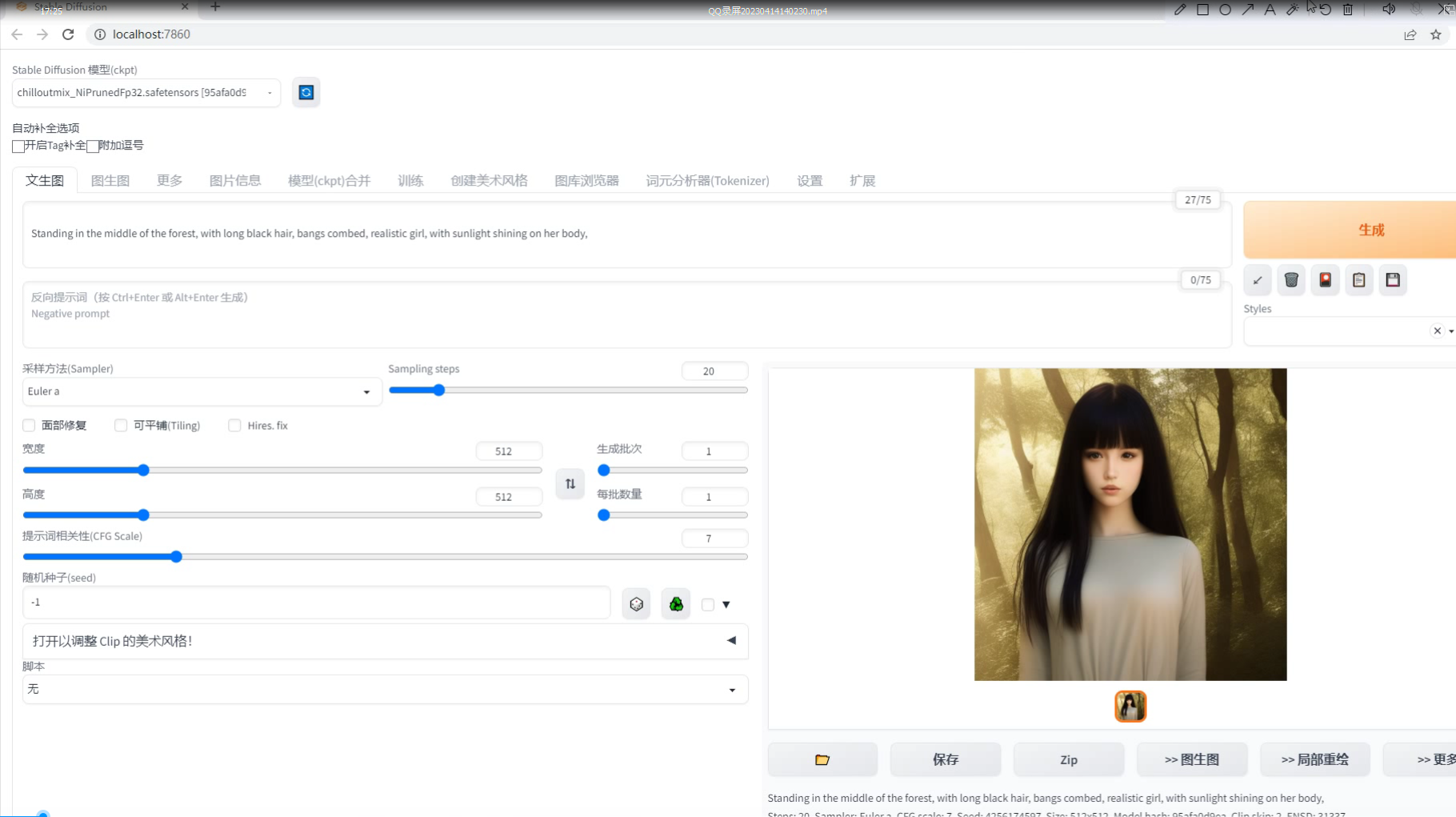Switch to the 图生图 tab
The width and height of the screenshot is (1456, 817).
(110, 180)
